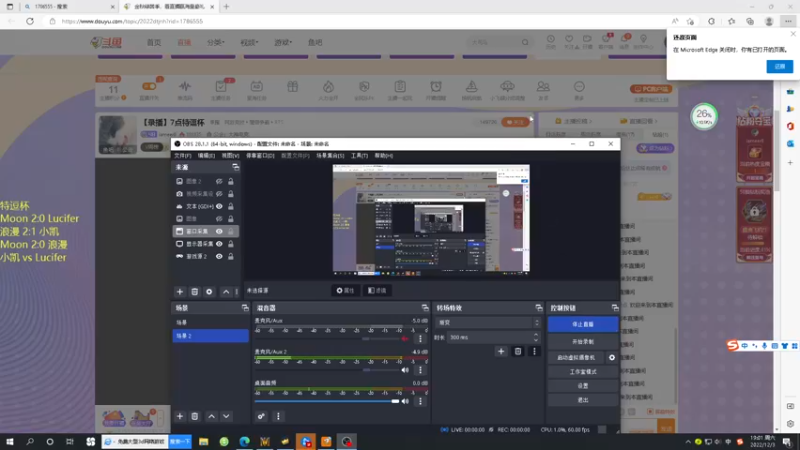Open virtual camera settings gear
The image size is (800, 450).
pos(612,358)
